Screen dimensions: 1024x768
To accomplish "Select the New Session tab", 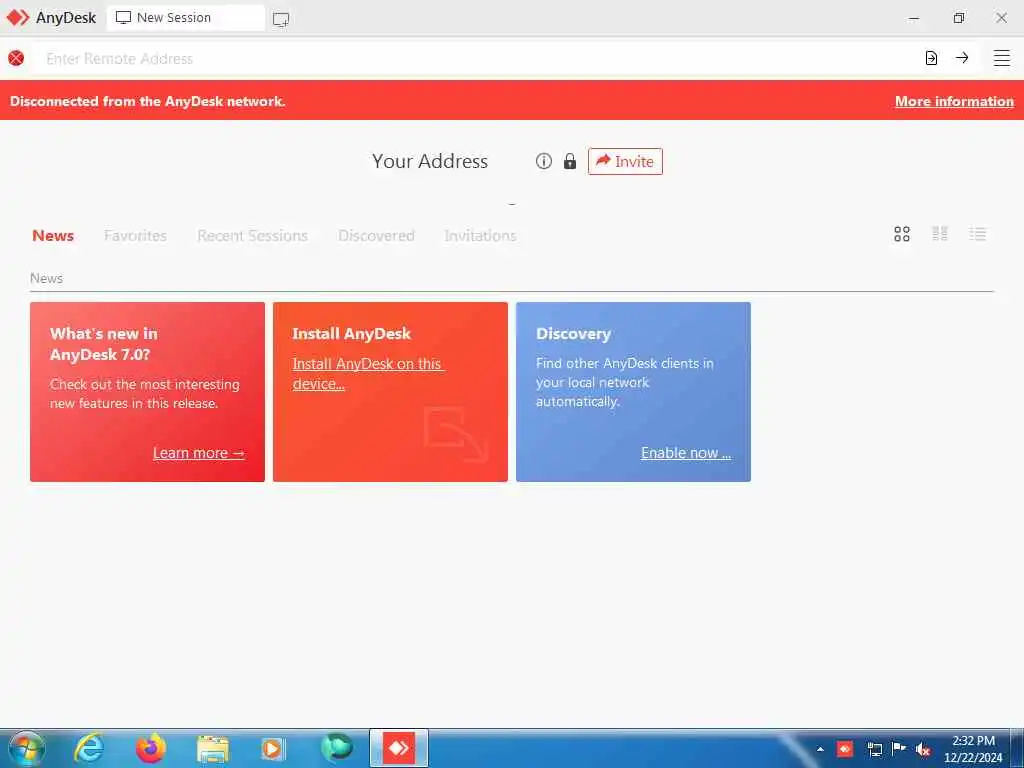I will 185,18.
